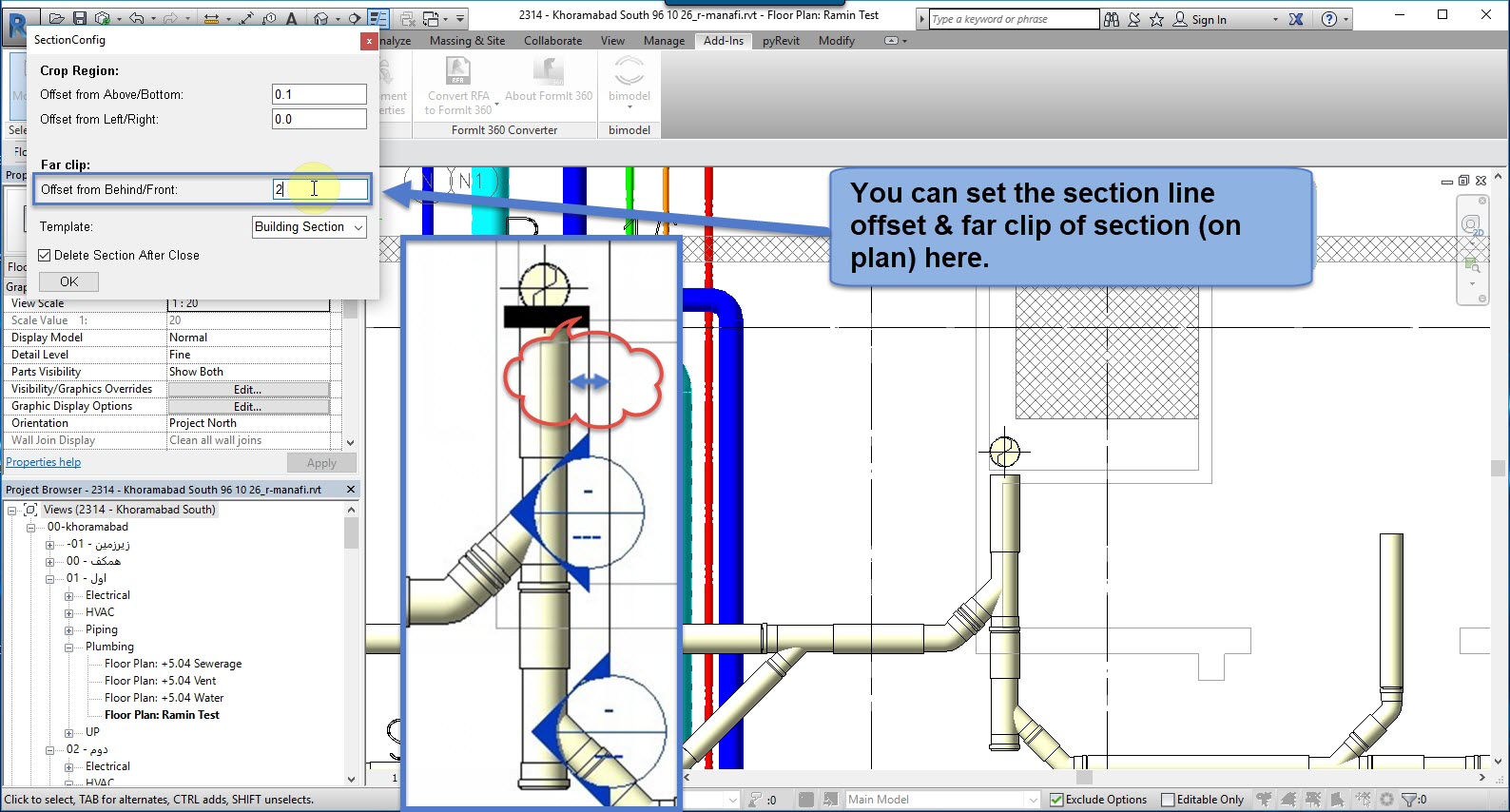
Task: Click the Sign In button
Action: pyautogui.click(x=1199, y=19)
